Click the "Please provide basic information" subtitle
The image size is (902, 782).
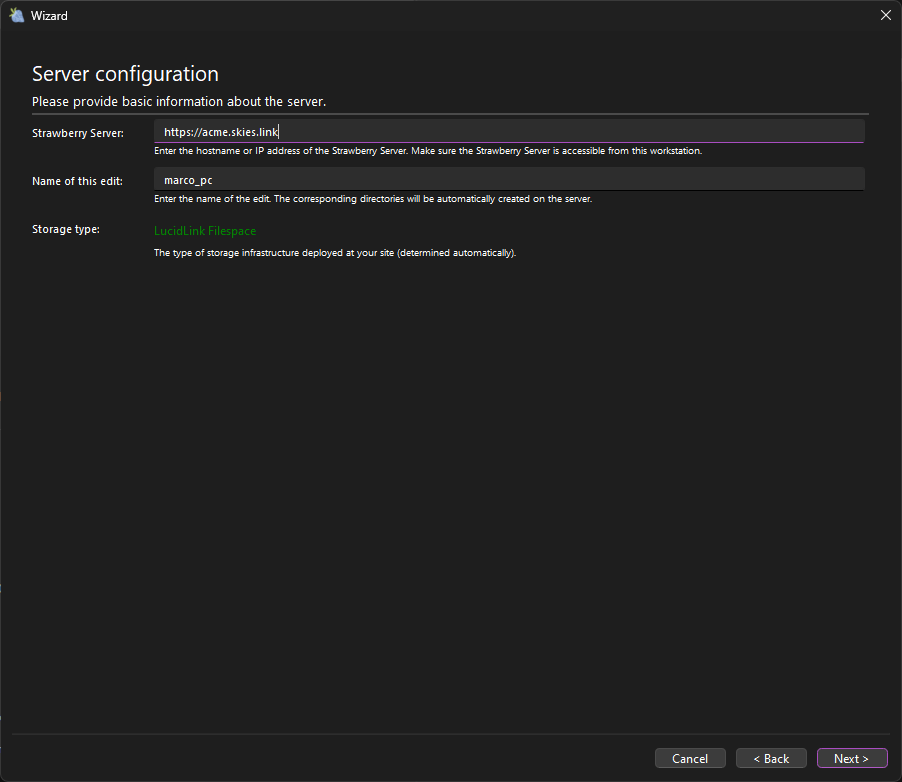[x=179, y=102]
